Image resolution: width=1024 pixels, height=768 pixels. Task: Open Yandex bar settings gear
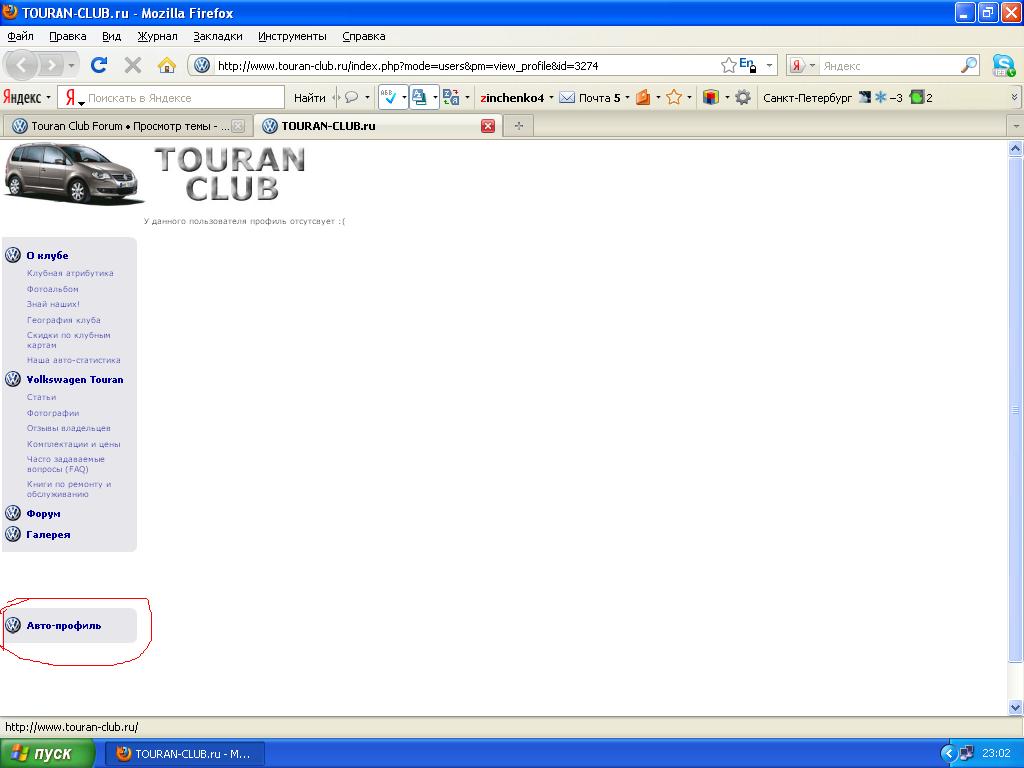[x=743, y=98]
